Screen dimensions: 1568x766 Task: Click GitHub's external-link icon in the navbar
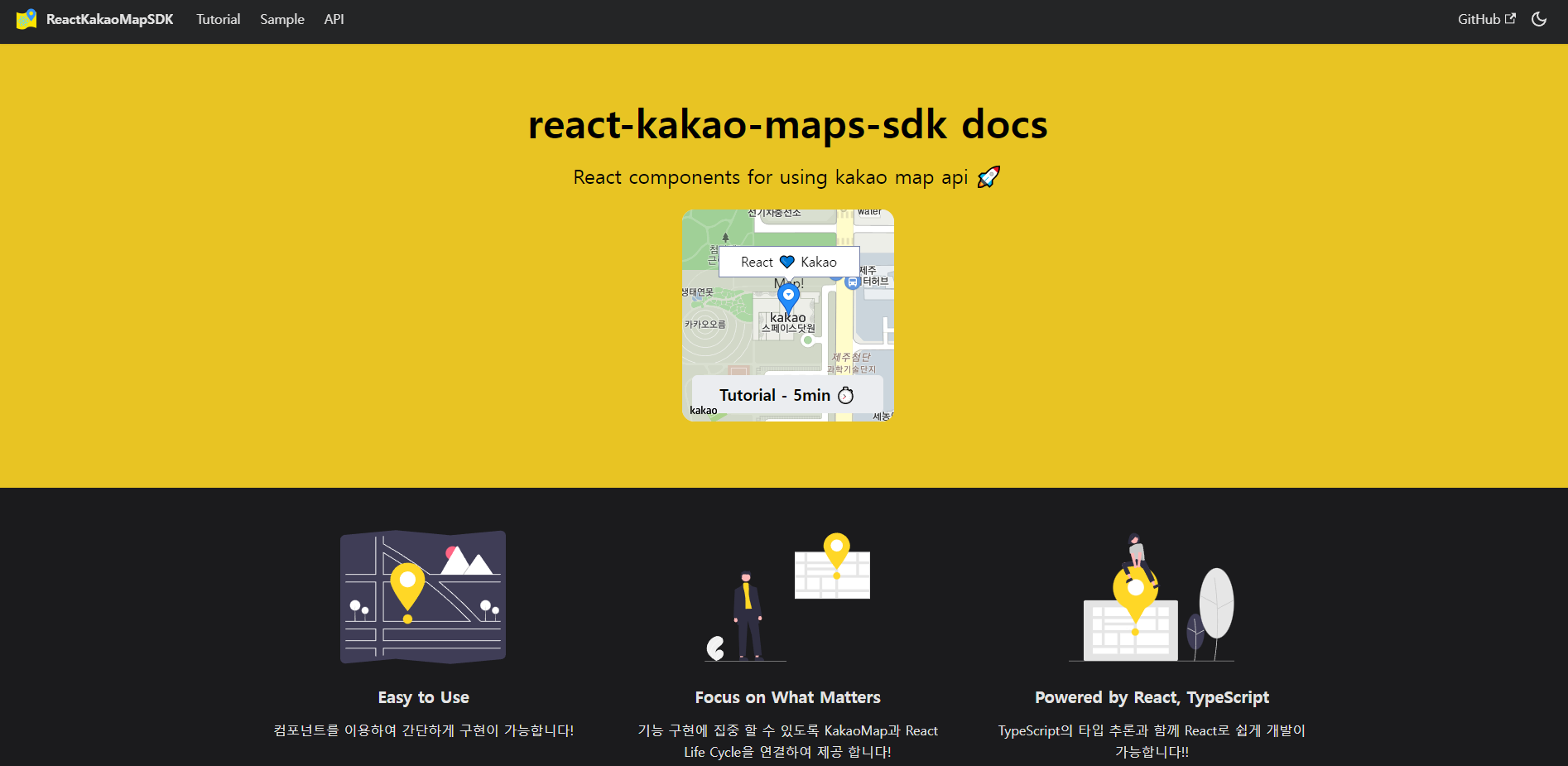click(x=1510, y=18)
